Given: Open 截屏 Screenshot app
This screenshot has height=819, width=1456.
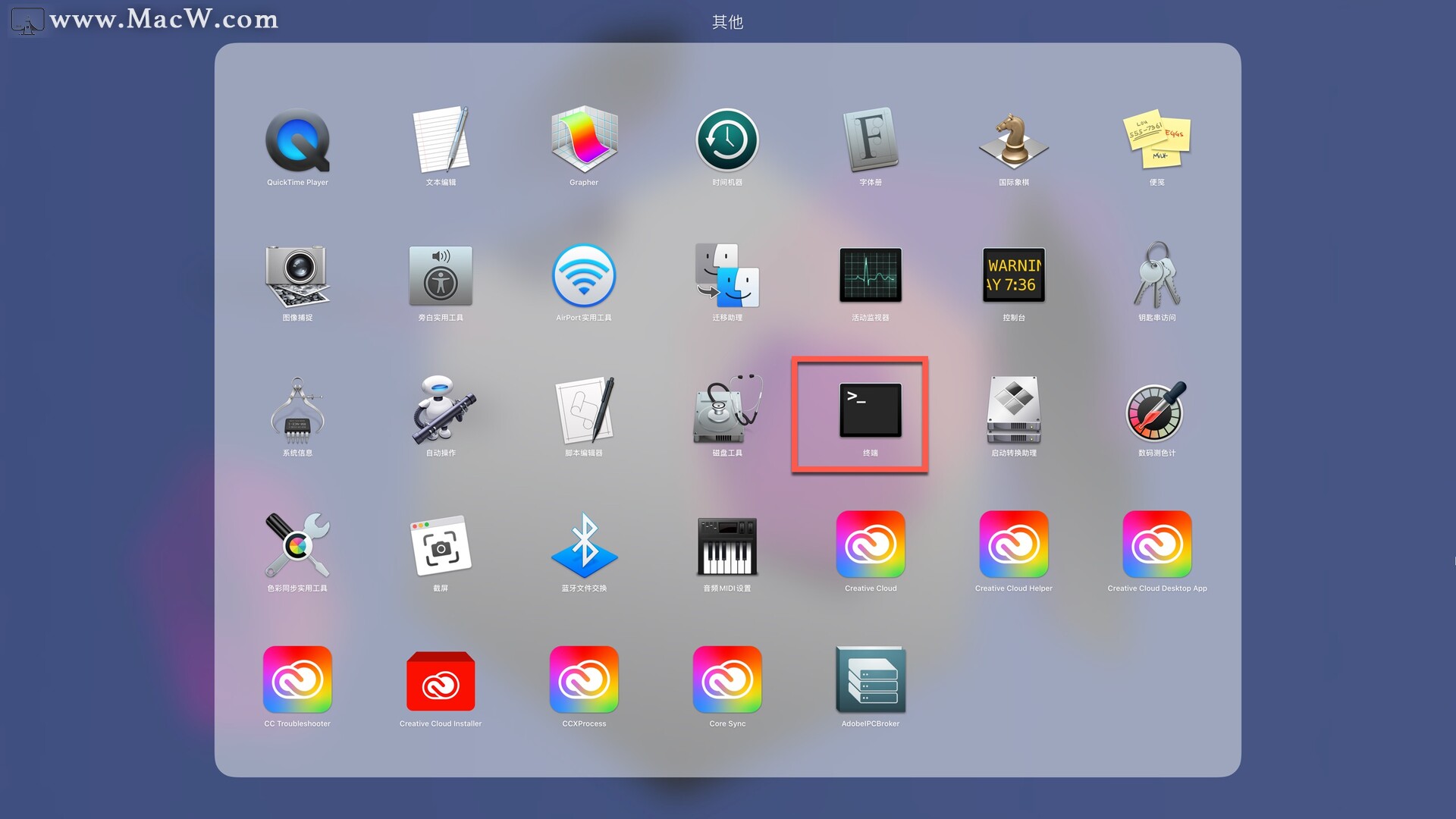Looking at the screenshot, I should coord(441,546).
